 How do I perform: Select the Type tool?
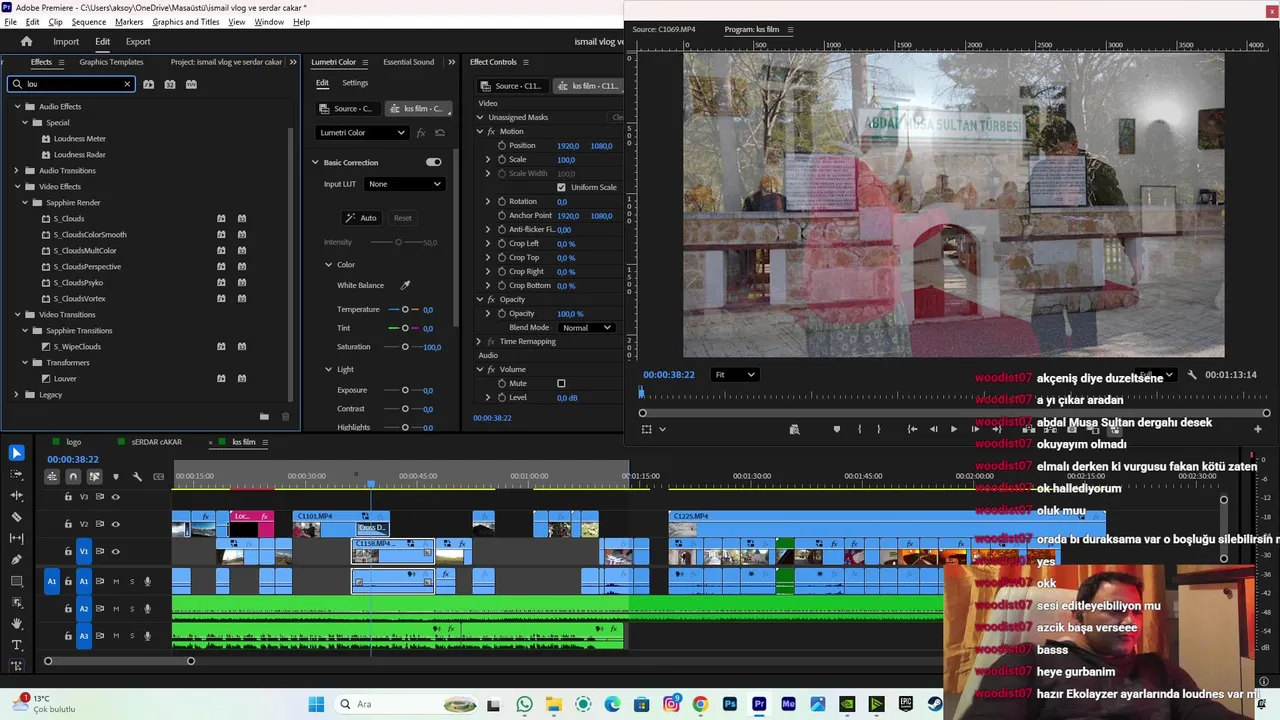pos(16,645)
